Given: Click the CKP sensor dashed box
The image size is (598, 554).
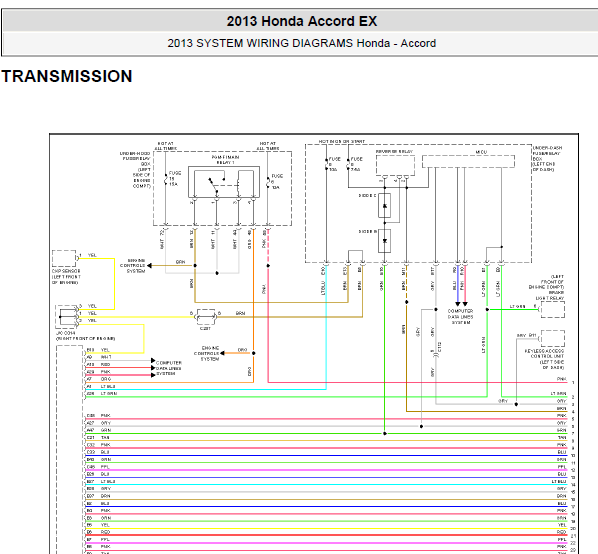Looking at the screenshot, I should (x=64, y=258).
